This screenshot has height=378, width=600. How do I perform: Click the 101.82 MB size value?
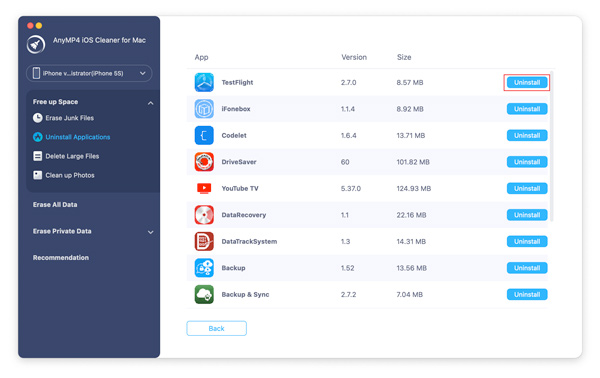[x=413, y=162]
